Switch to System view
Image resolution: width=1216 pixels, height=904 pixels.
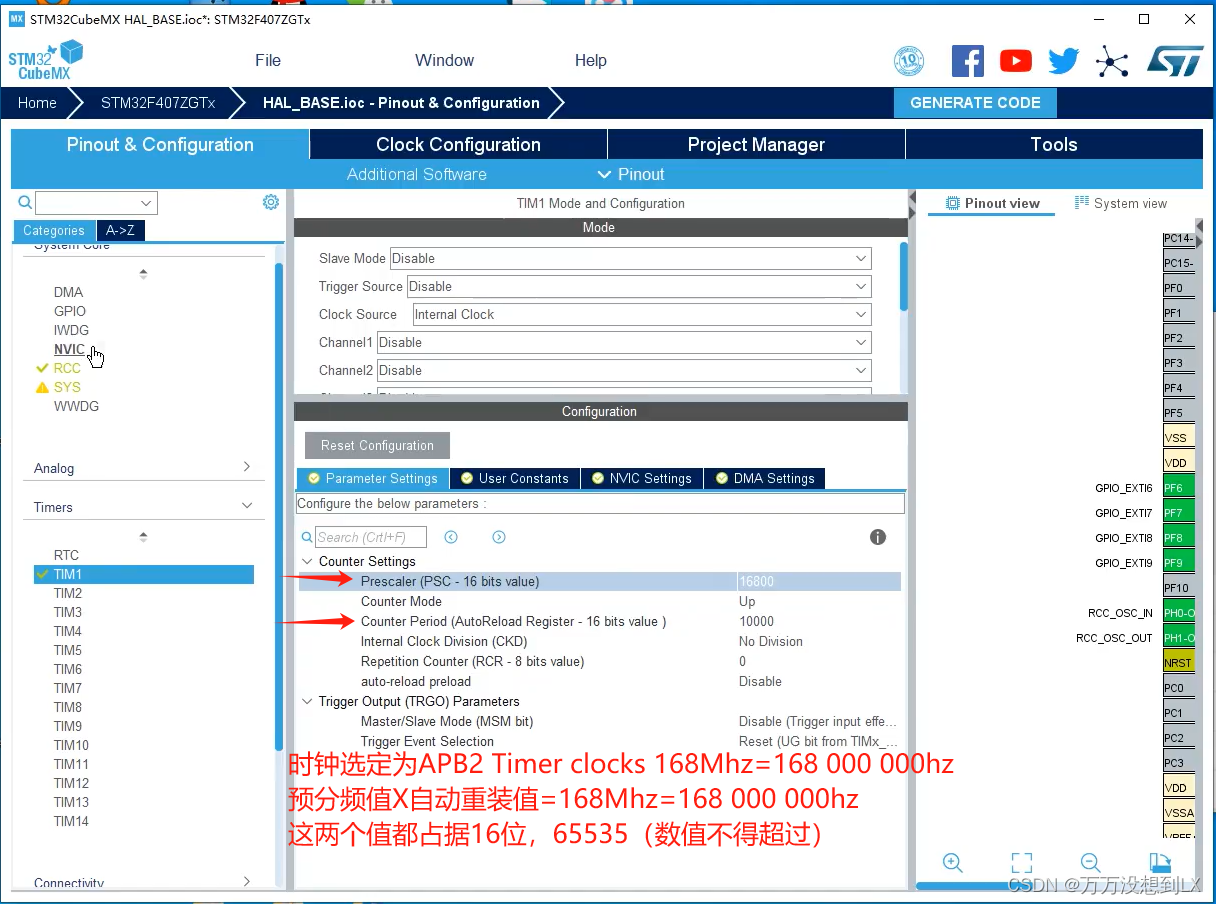tap(1121, 203)
